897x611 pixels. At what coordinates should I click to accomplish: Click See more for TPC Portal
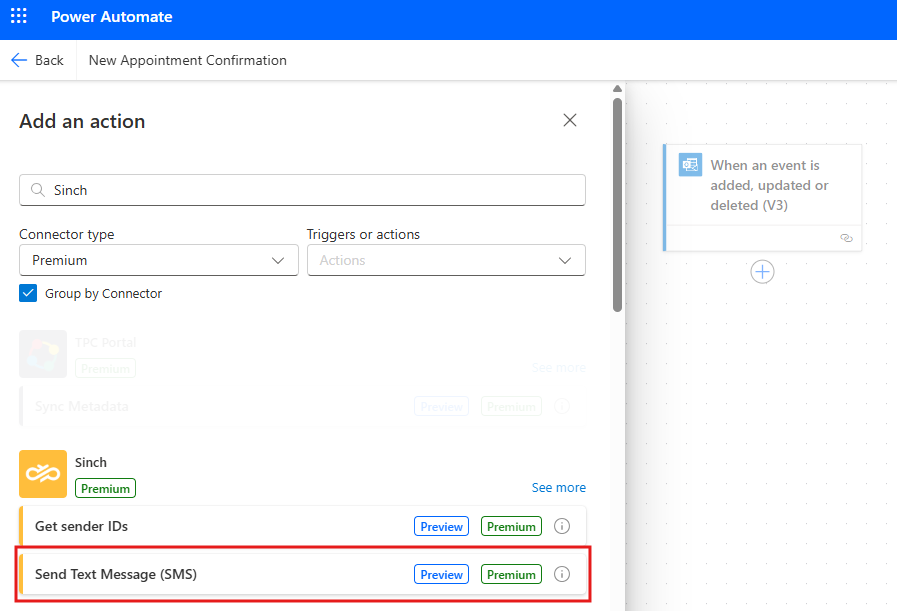pyautogui.click(x=558, y=367)
